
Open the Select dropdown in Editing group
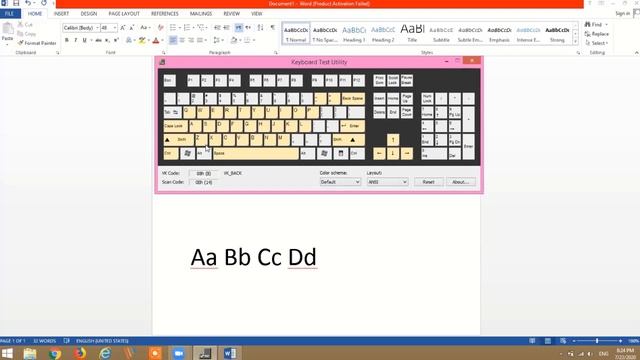click(x=596, y=43)
